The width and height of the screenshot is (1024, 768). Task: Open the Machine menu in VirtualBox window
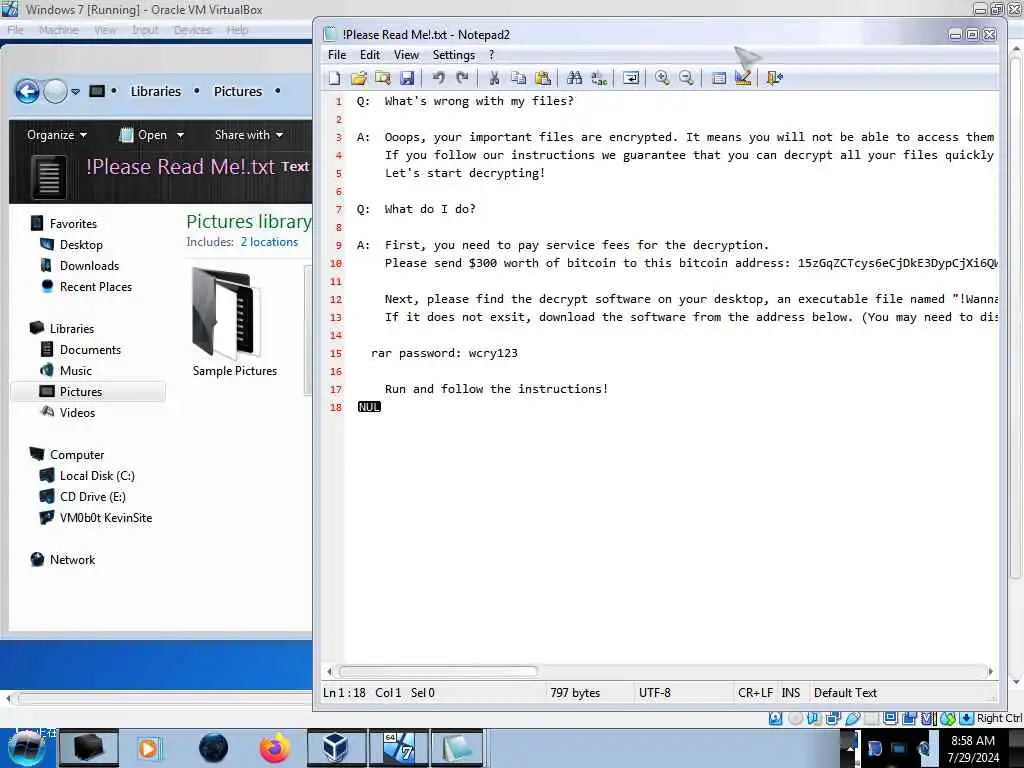(x=58, y=30)
